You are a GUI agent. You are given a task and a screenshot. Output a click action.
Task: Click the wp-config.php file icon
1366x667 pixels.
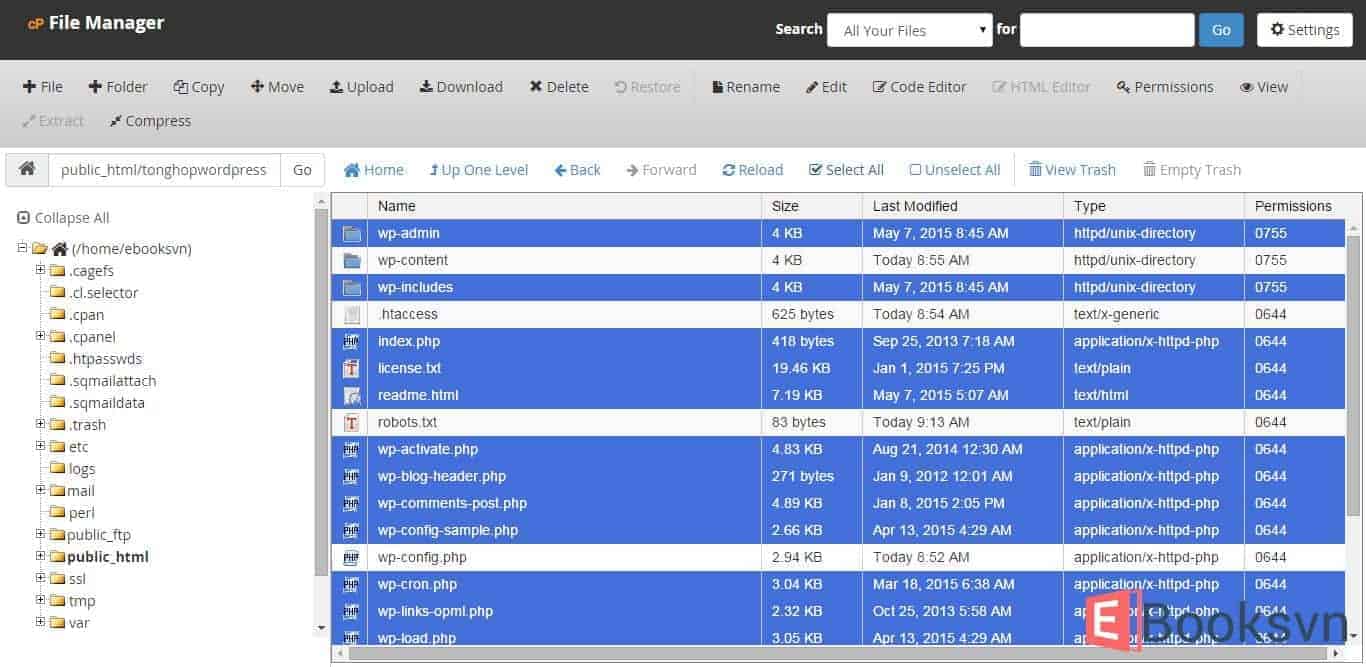tap(351, 557)
